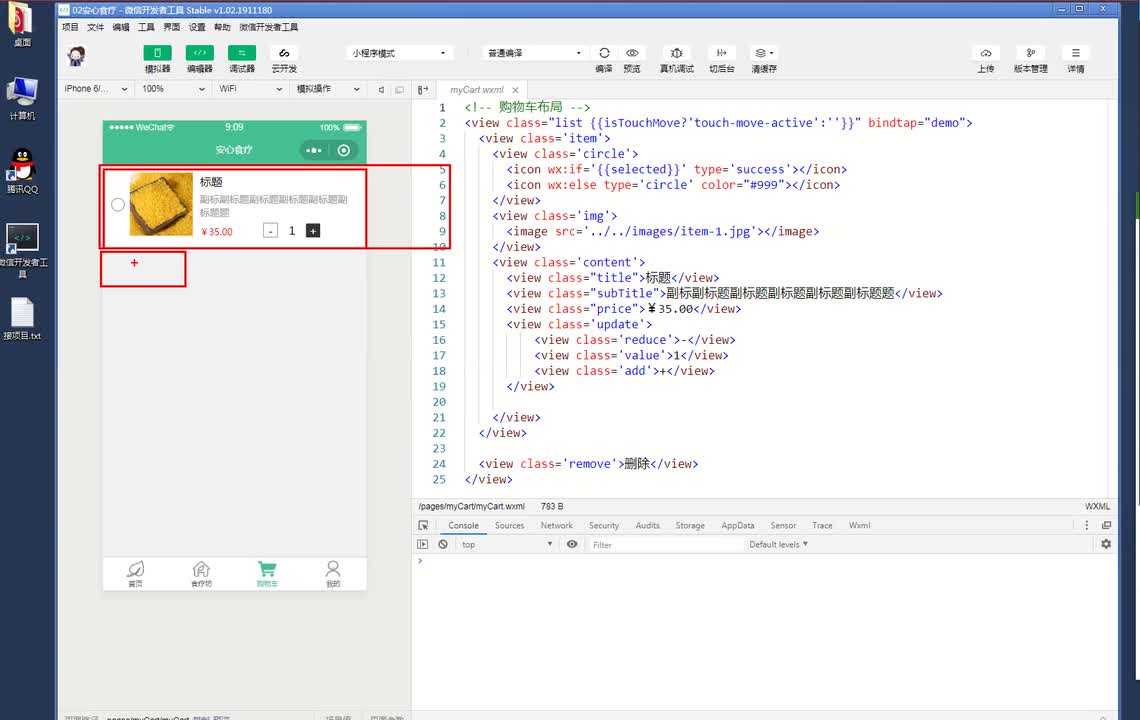Image resolution: width=1140 pixels, height=720 pixels.
Task: Open the 项目 menu
Action: [70, 27]
